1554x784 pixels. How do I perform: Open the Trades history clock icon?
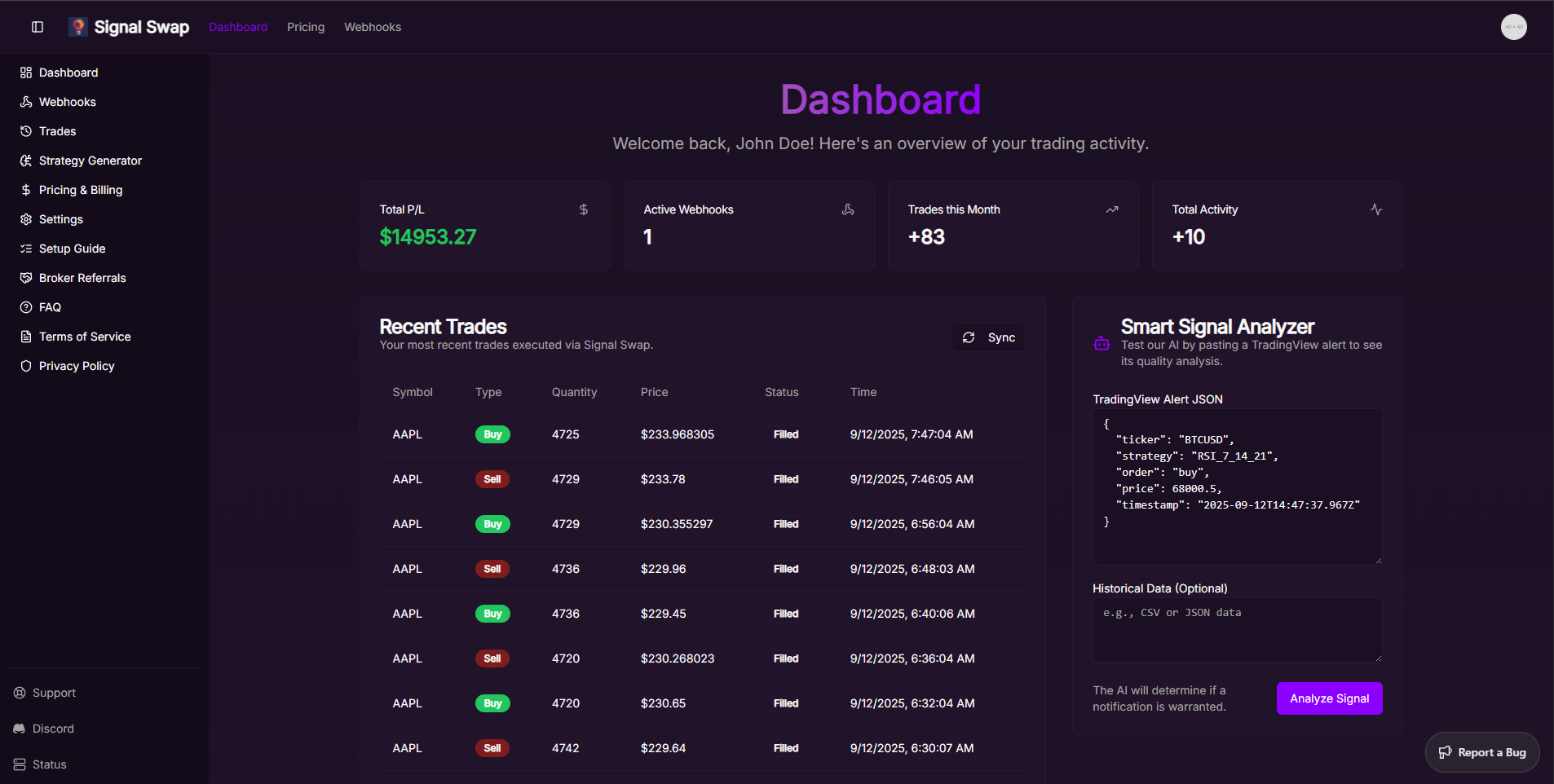click(25, 130)
